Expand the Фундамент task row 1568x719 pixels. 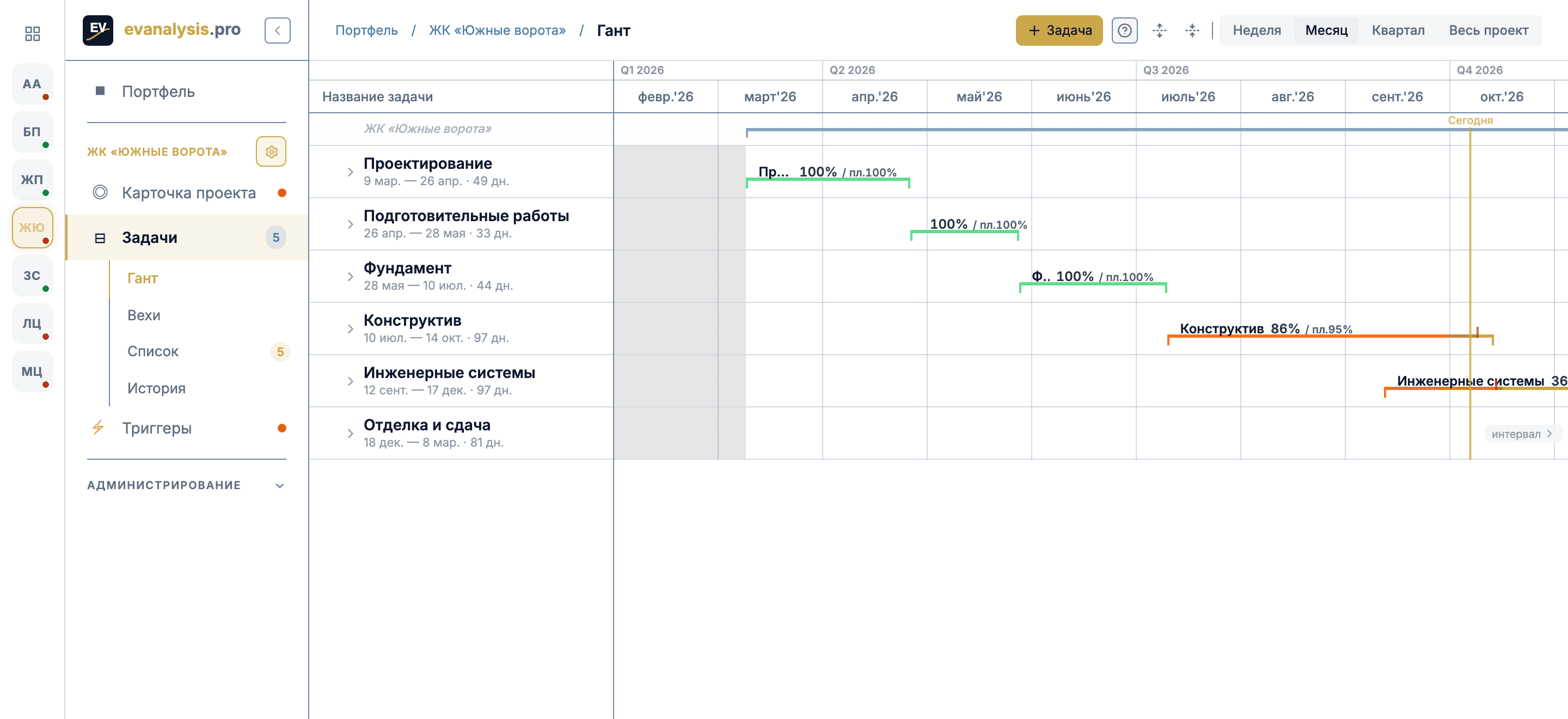coord(350,277)
